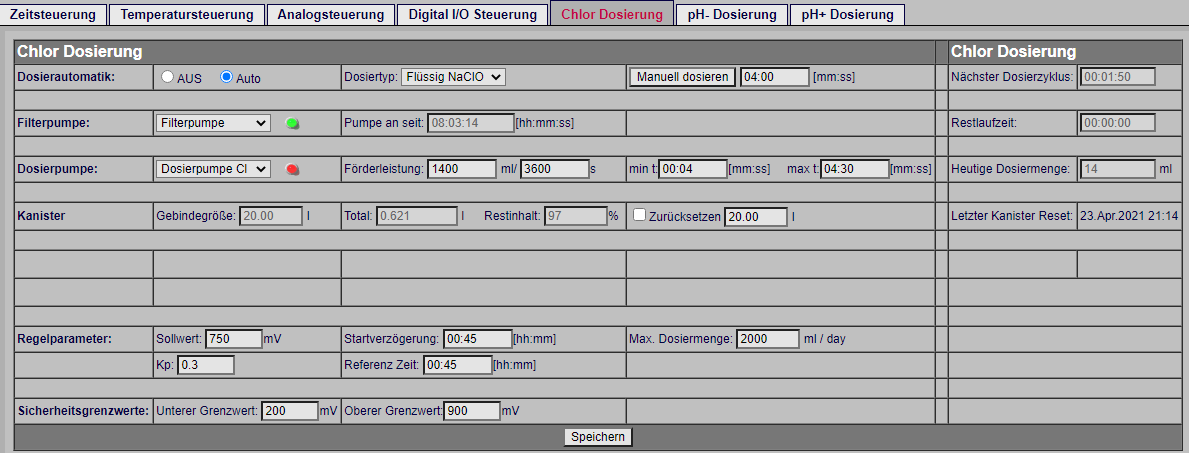This screenshot has height=453, width=1189.
Task: Click the Restlaufzeit 00:00:00 field
Action: tap(1117, 123)
